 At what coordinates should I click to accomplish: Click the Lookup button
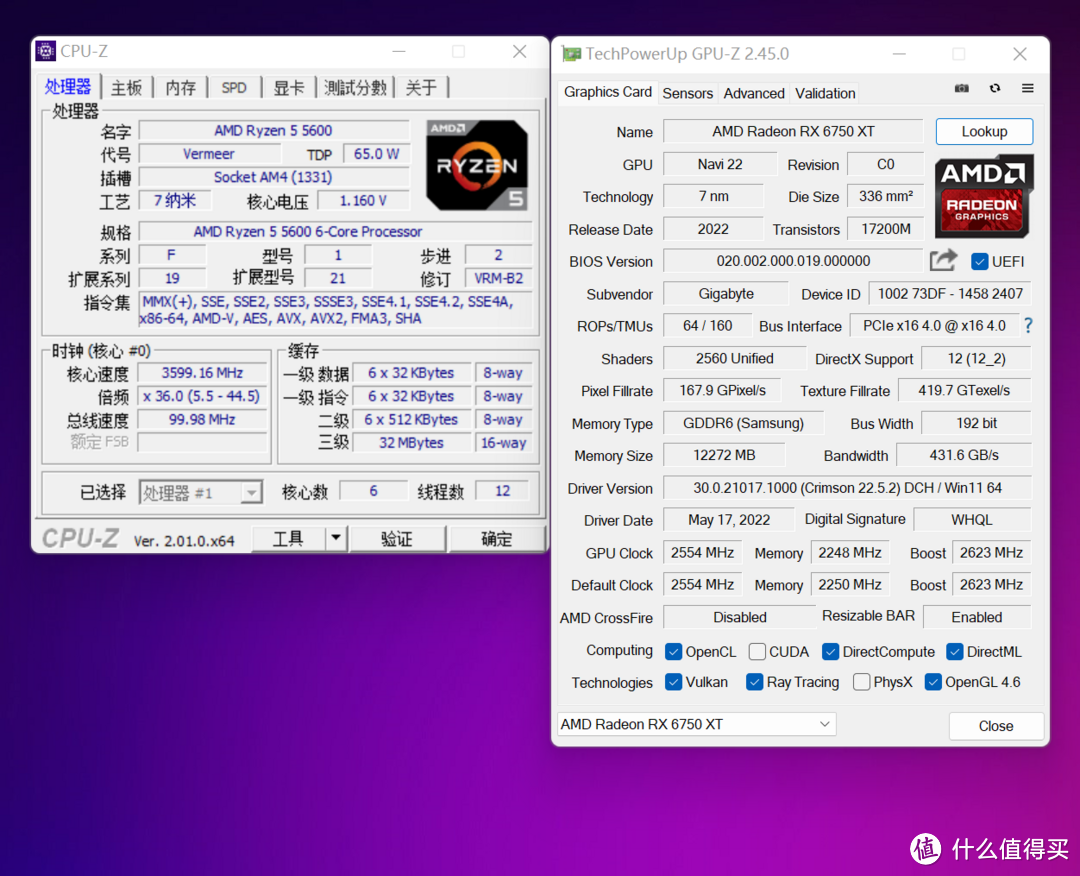tap(984, 132)
